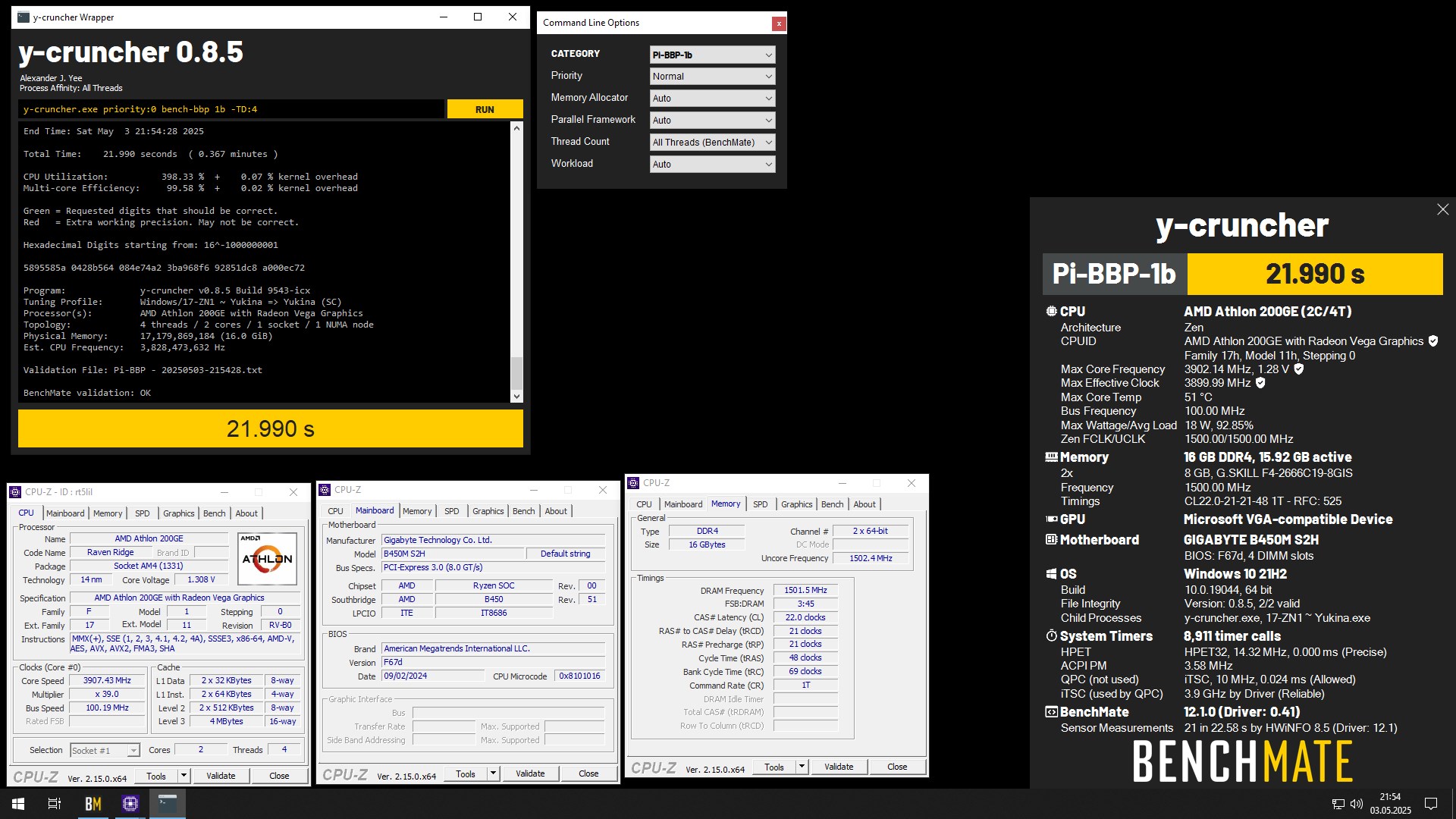
Task: Open the CATEGORY dropdown showing Pi-BBP-1b
Action: pos(712,55)
